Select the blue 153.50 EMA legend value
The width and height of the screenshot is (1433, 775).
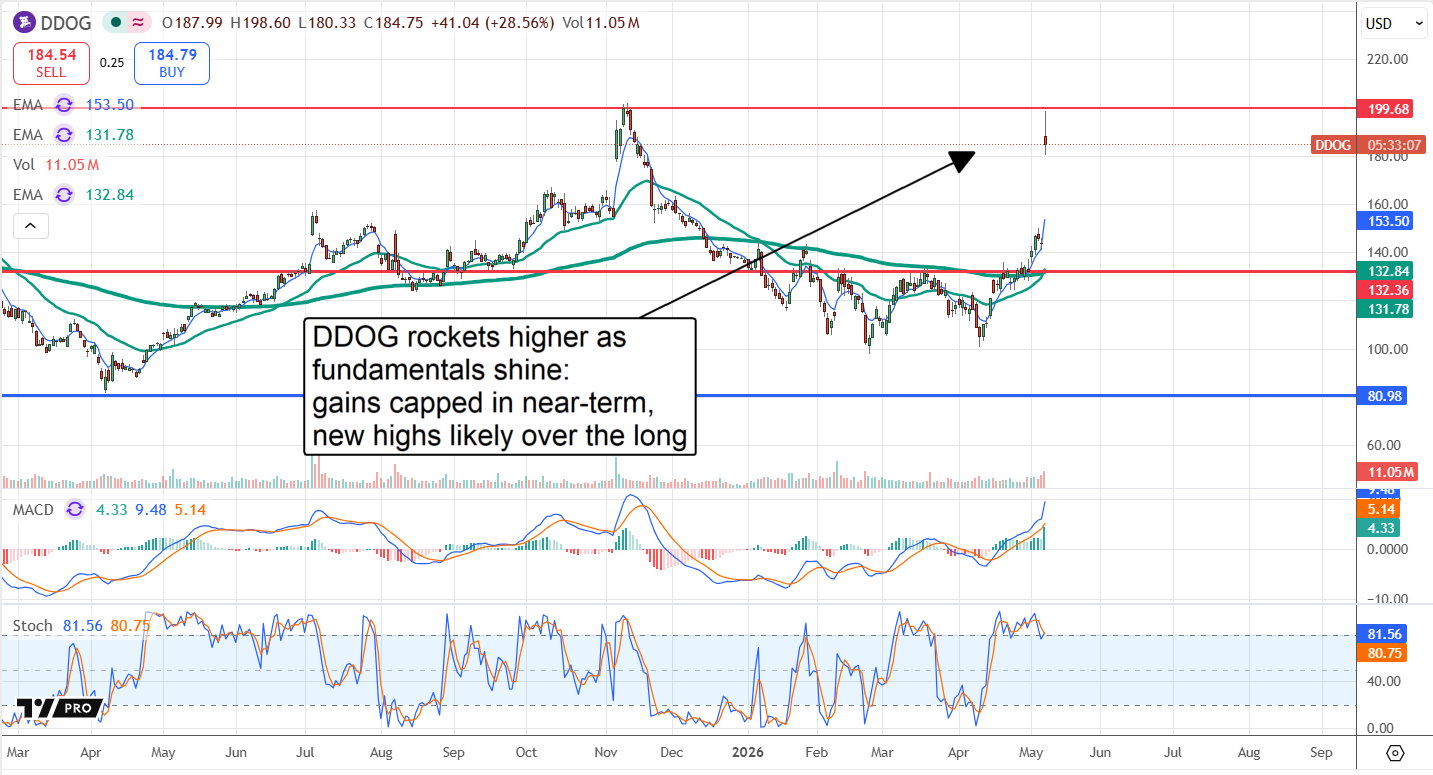(x=110, y=105)
